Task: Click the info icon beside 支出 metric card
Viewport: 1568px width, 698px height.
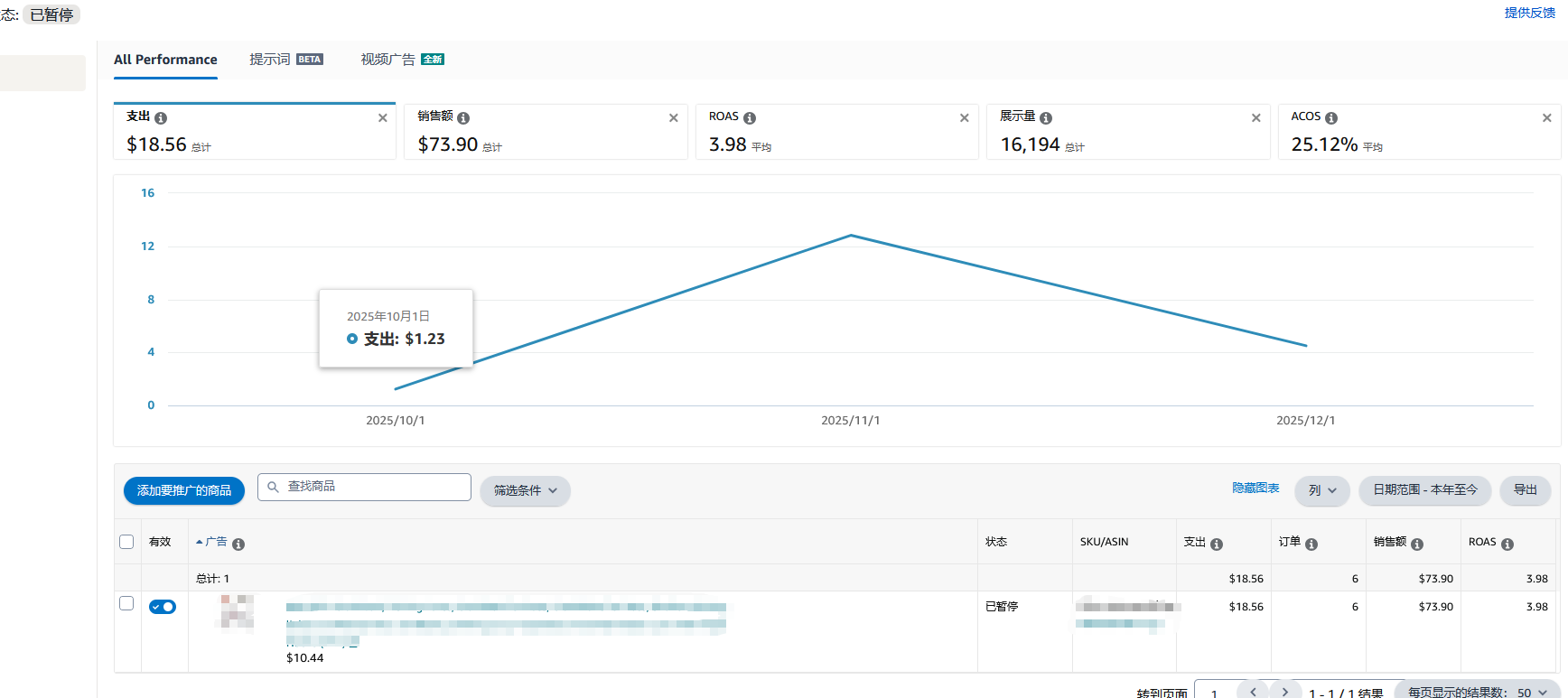Action: [161, 118]
